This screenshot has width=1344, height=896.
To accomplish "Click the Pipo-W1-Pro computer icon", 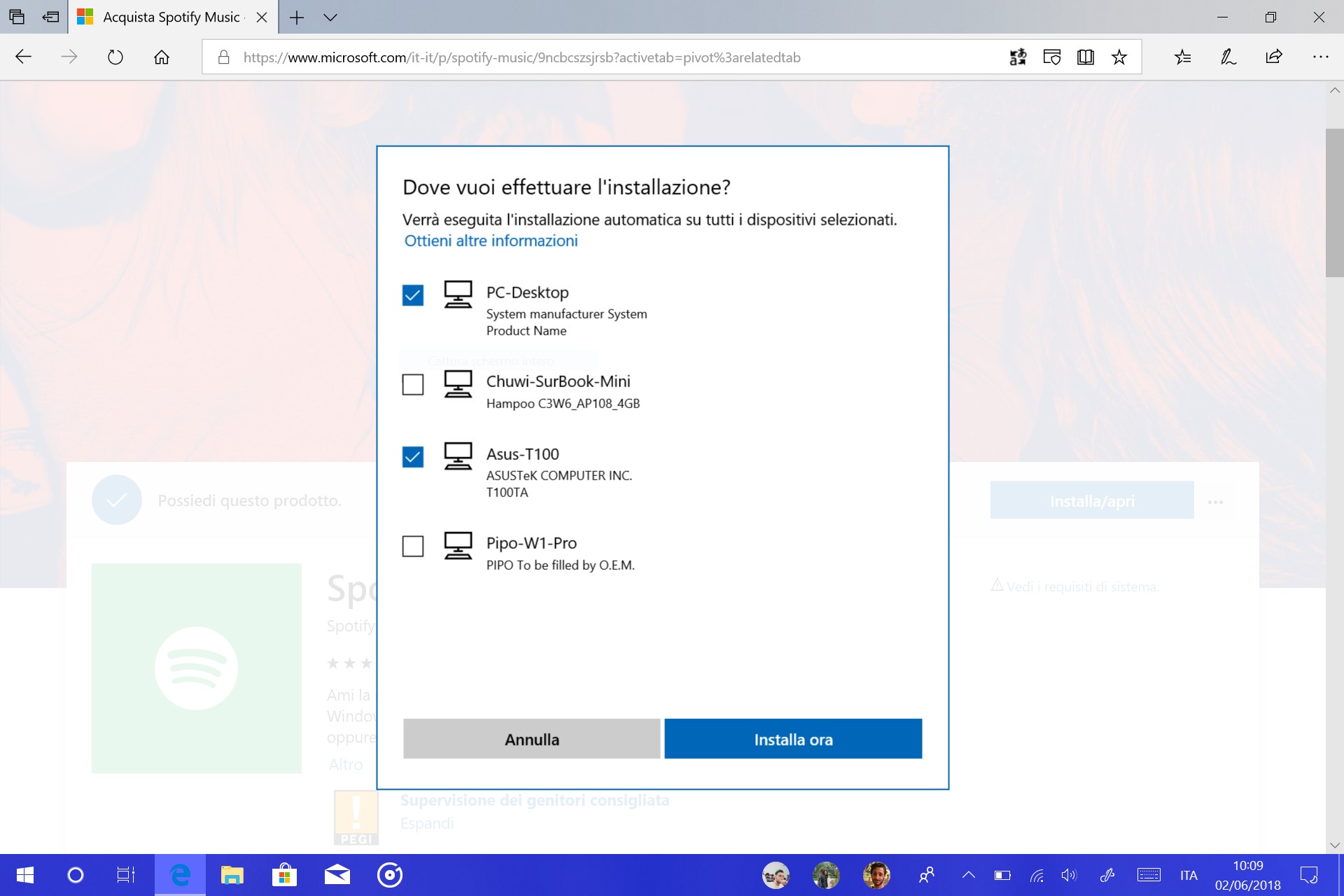I will (458, 545).
